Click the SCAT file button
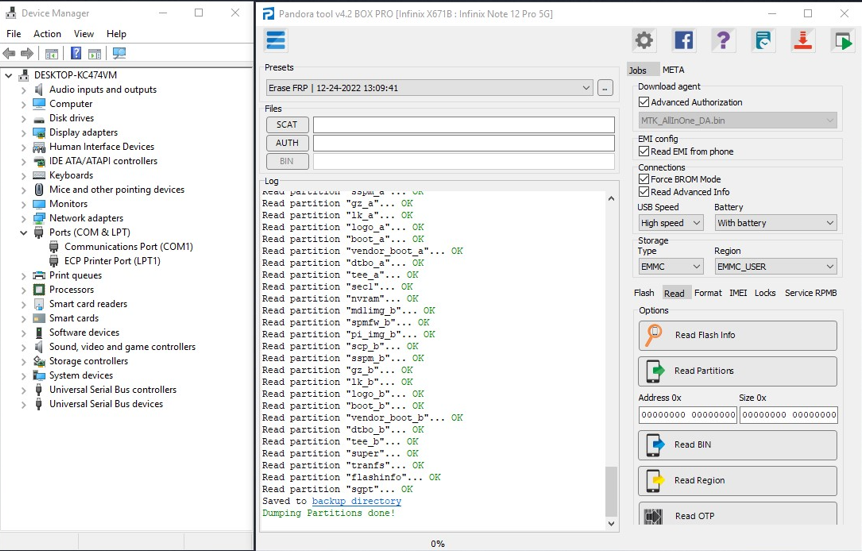This screenshot has height=551, width=862. [287, 125]
